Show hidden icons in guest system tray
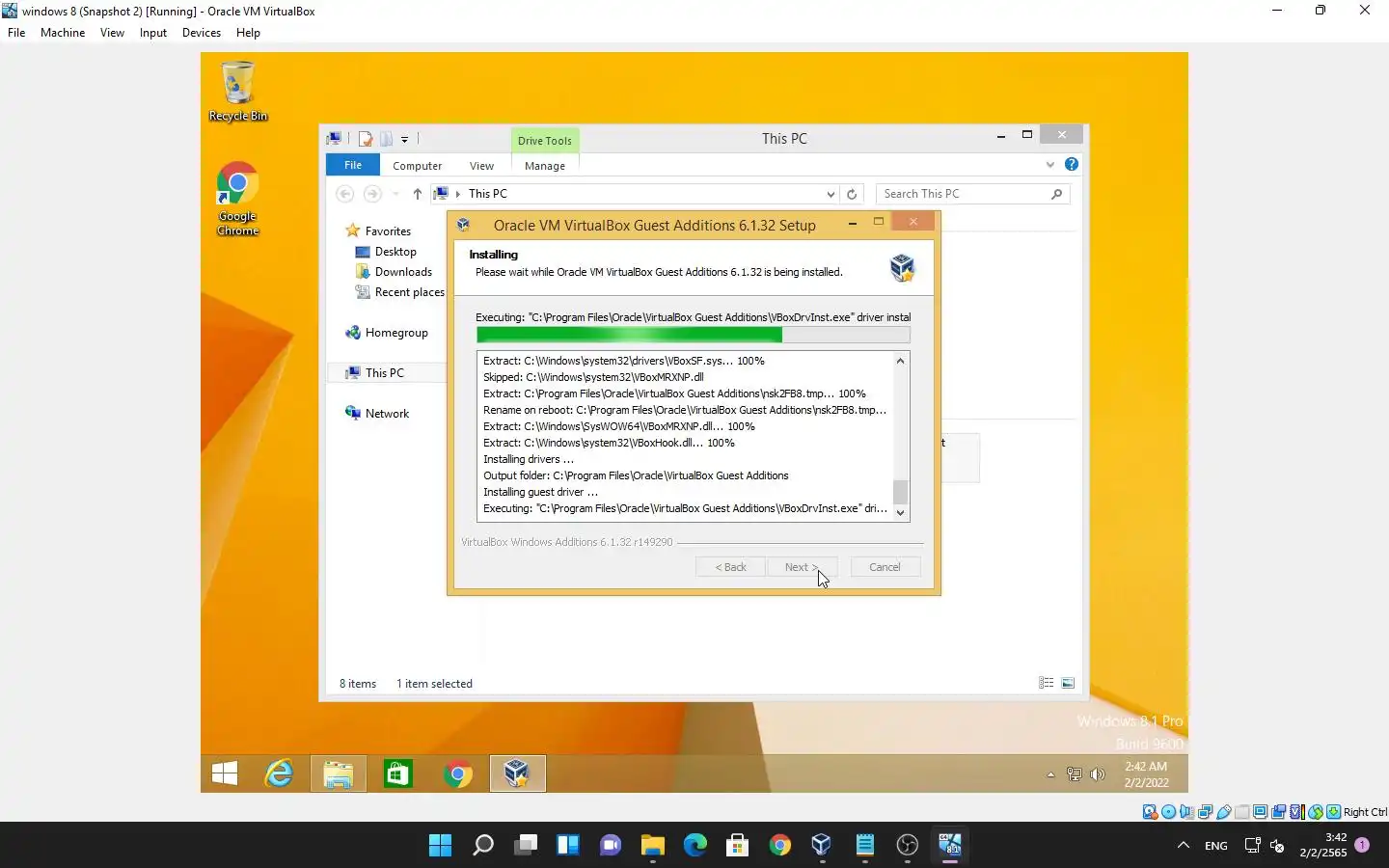This screenshot has height=868, width=1389. pos(1050,774)
